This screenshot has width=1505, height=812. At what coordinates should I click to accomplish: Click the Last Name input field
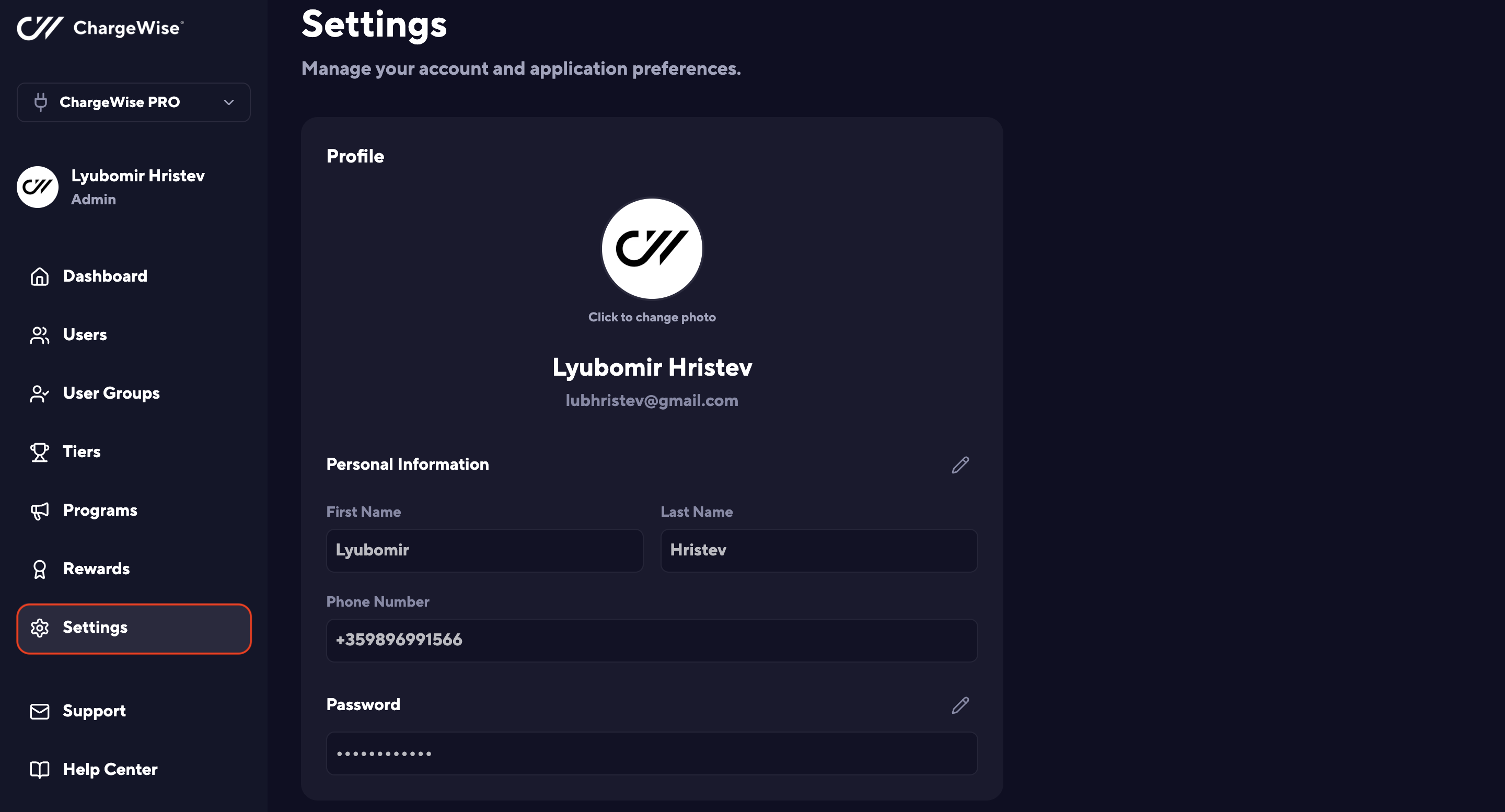[818, 550]
